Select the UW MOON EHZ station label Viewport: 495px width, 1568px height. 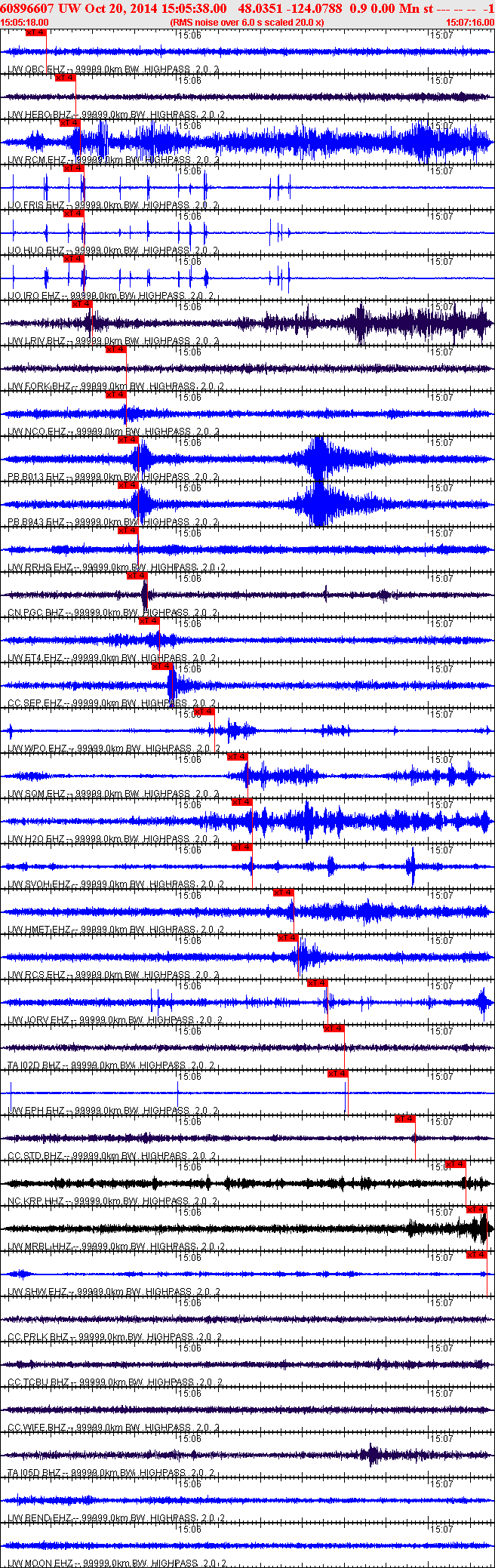(41, 1563)
